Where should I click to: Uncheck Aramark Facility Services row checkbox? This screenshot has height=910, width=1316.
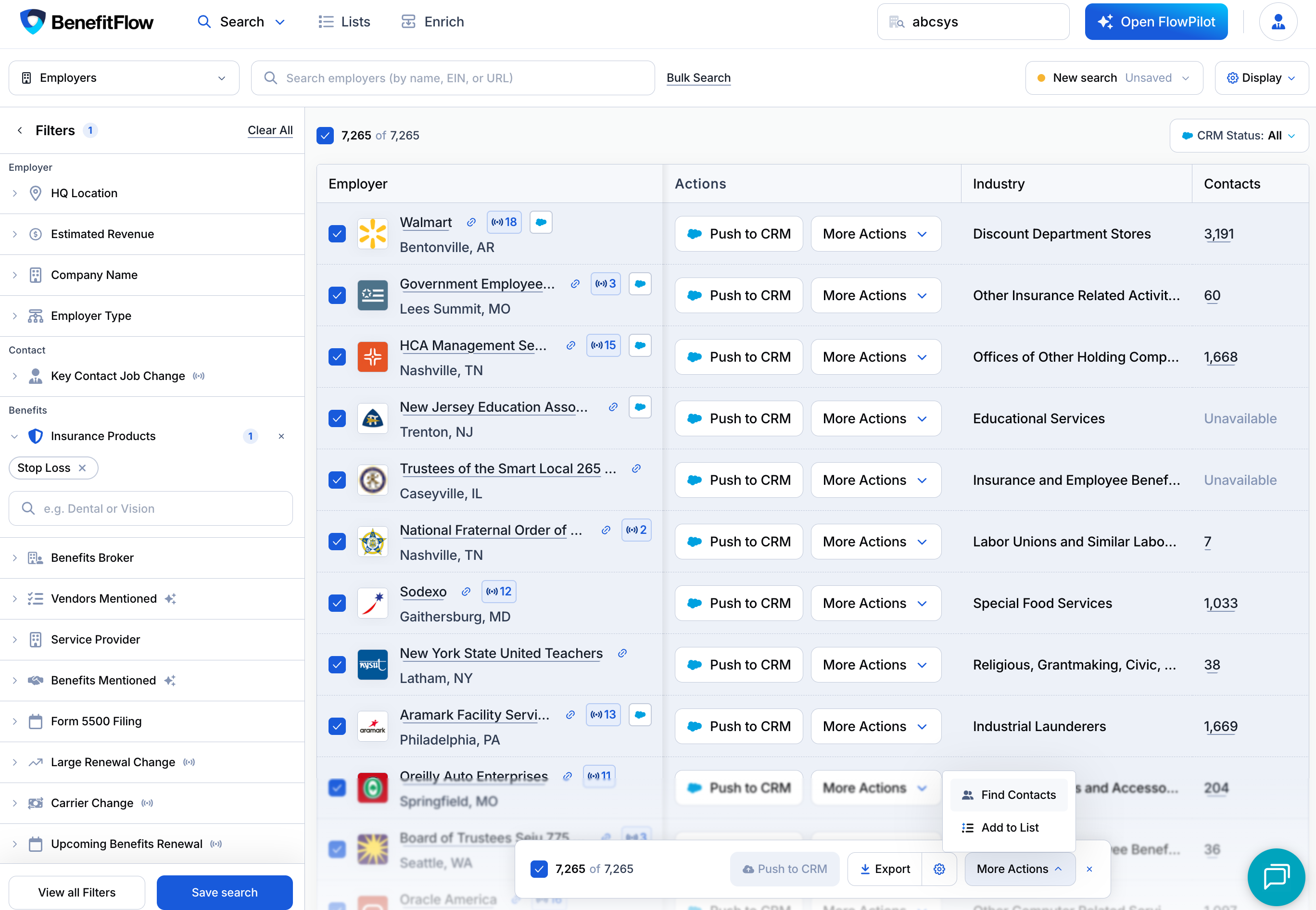[337, 726]
